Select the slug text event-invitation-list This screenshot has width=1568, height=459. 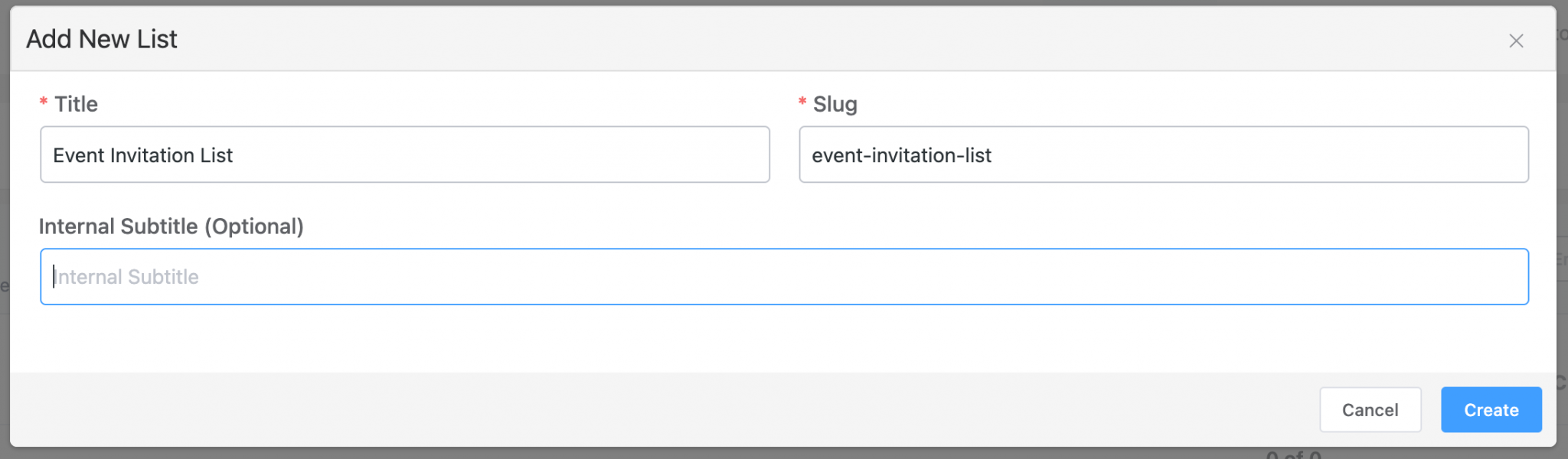click(x=900, y=155)
